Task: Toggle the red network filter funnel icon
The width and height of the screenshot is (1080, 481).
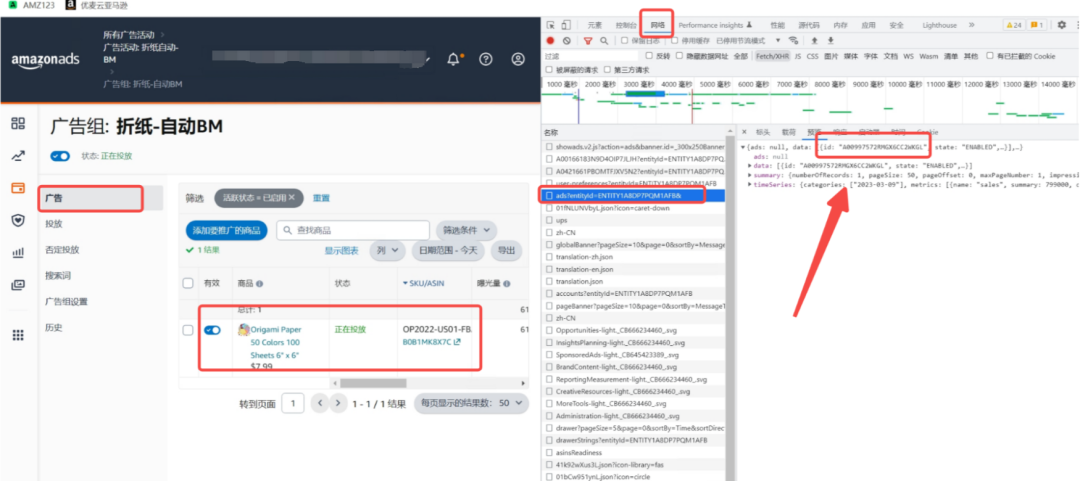Action: coord(588,41)
